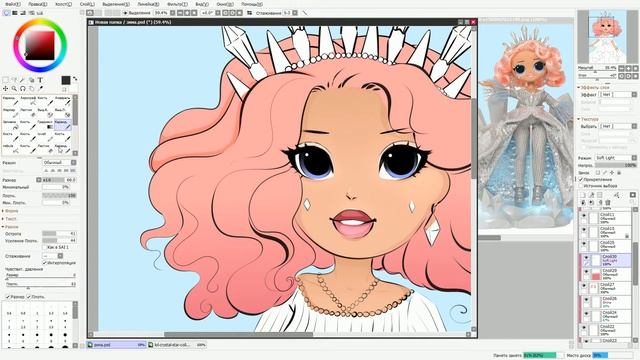Select the Eyedropper tool
The height and width of the screenshot is (360, 640).
click(40, 88)
